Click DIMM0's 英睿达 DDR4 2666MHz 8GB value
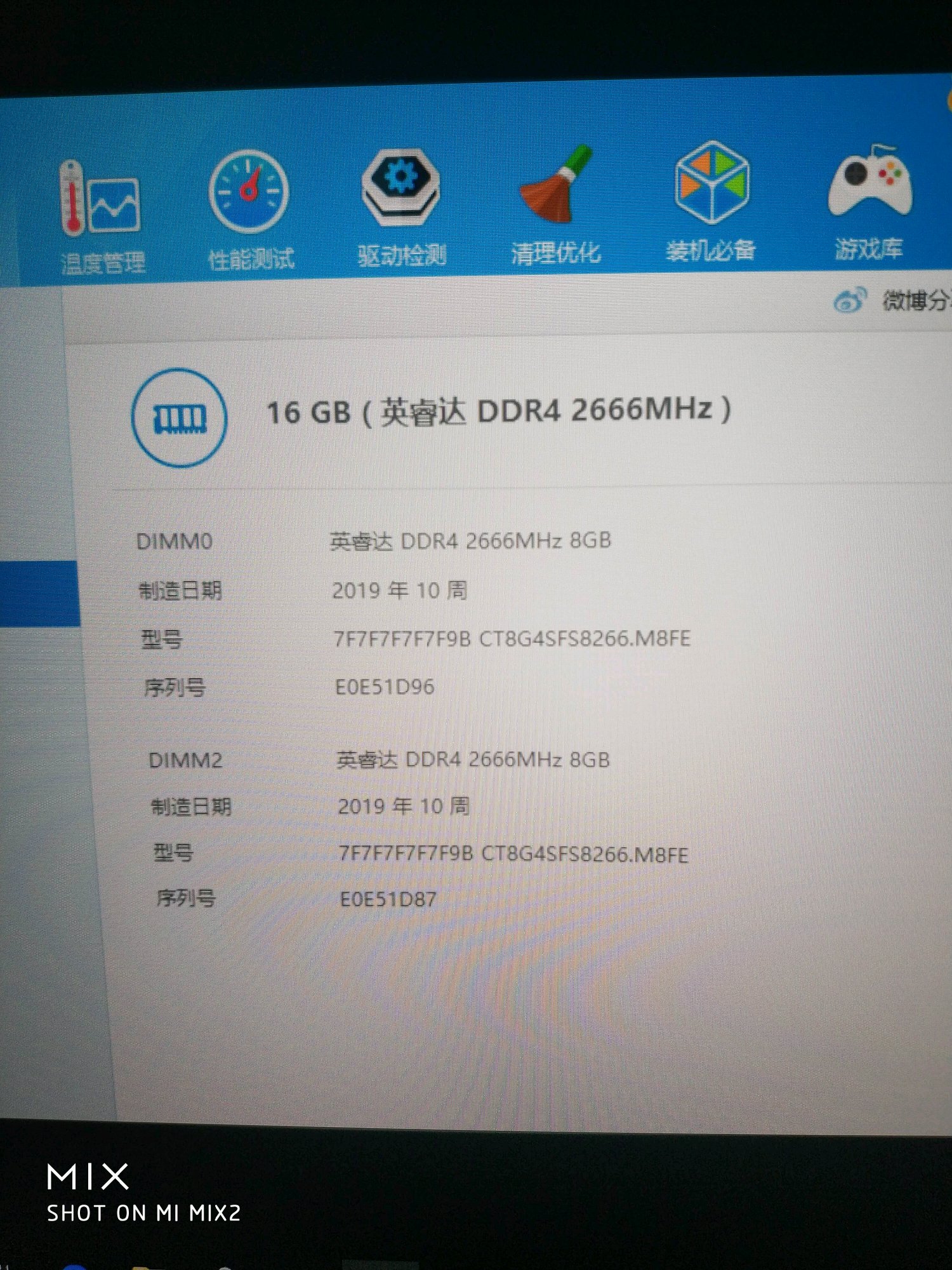The width and height of the screenshot is (952, 1270). click(470, 541)
